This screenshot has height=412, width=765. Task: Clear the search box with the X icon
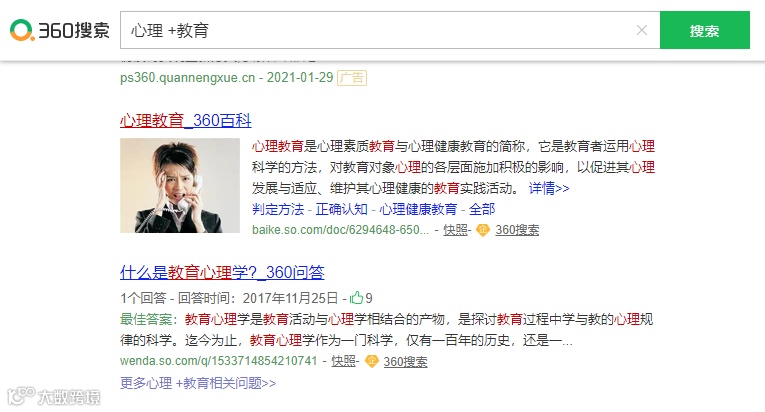[642, 30]
